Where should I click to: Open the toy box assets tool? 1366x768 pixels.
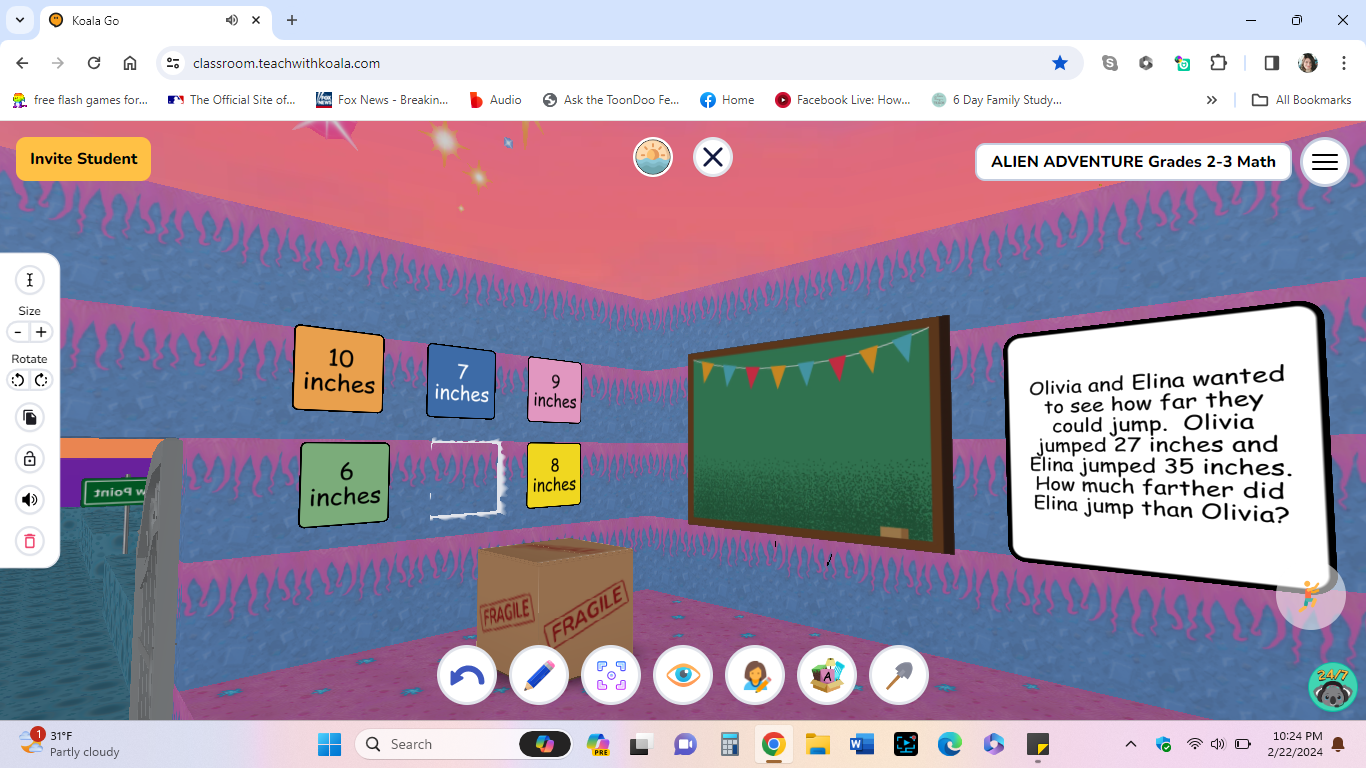[x=827, y=675]
